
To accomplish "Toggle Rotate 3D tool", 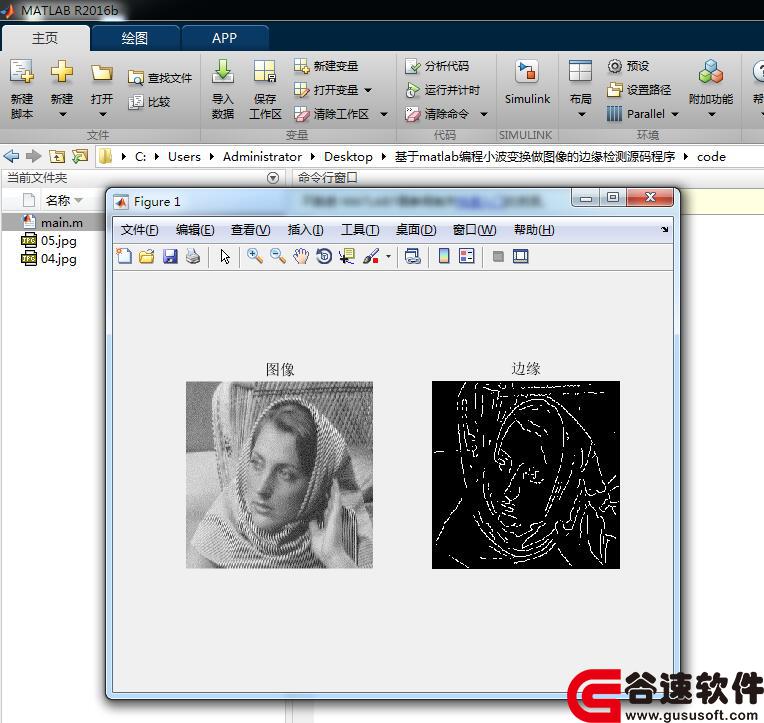I will 324,256.
